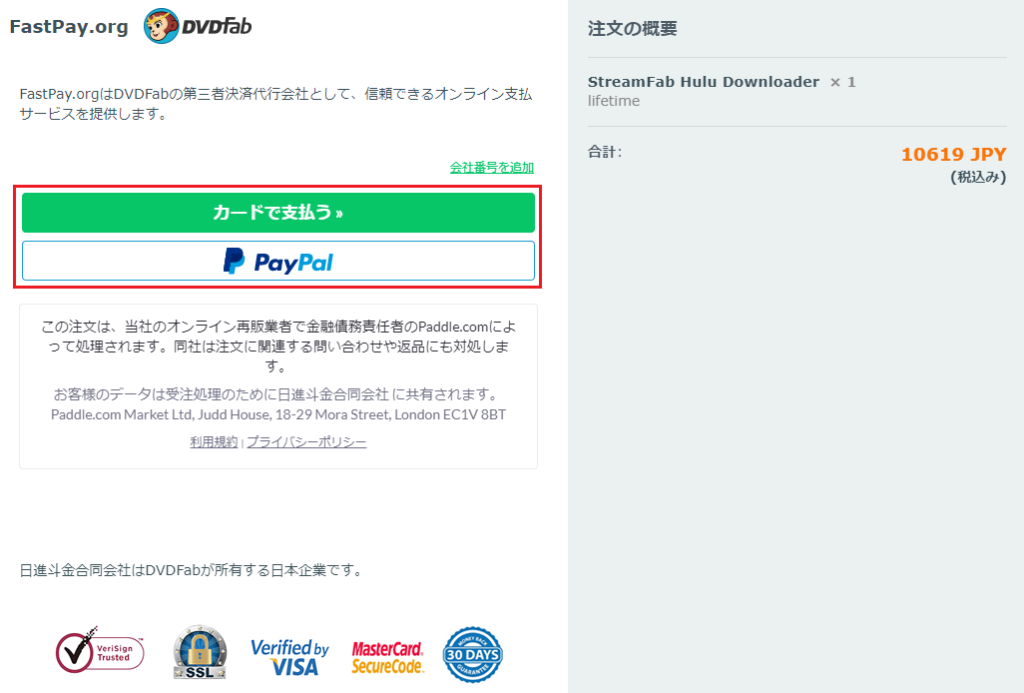Click the 注文の概要 order summary heading
This screenshot has width=1024, height=693.
click(632, 29)
